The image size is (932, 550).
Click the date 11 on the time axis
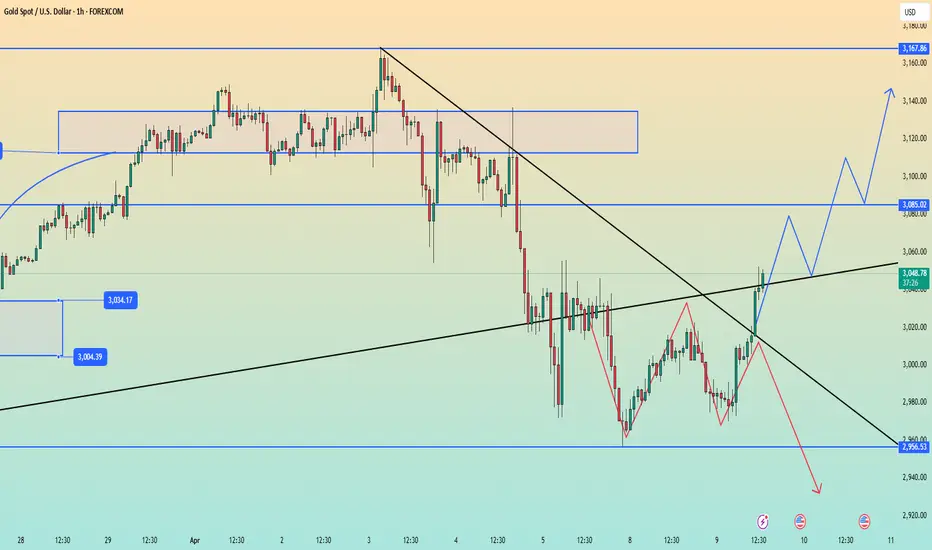pyautogui.click(x=889, y=539)
